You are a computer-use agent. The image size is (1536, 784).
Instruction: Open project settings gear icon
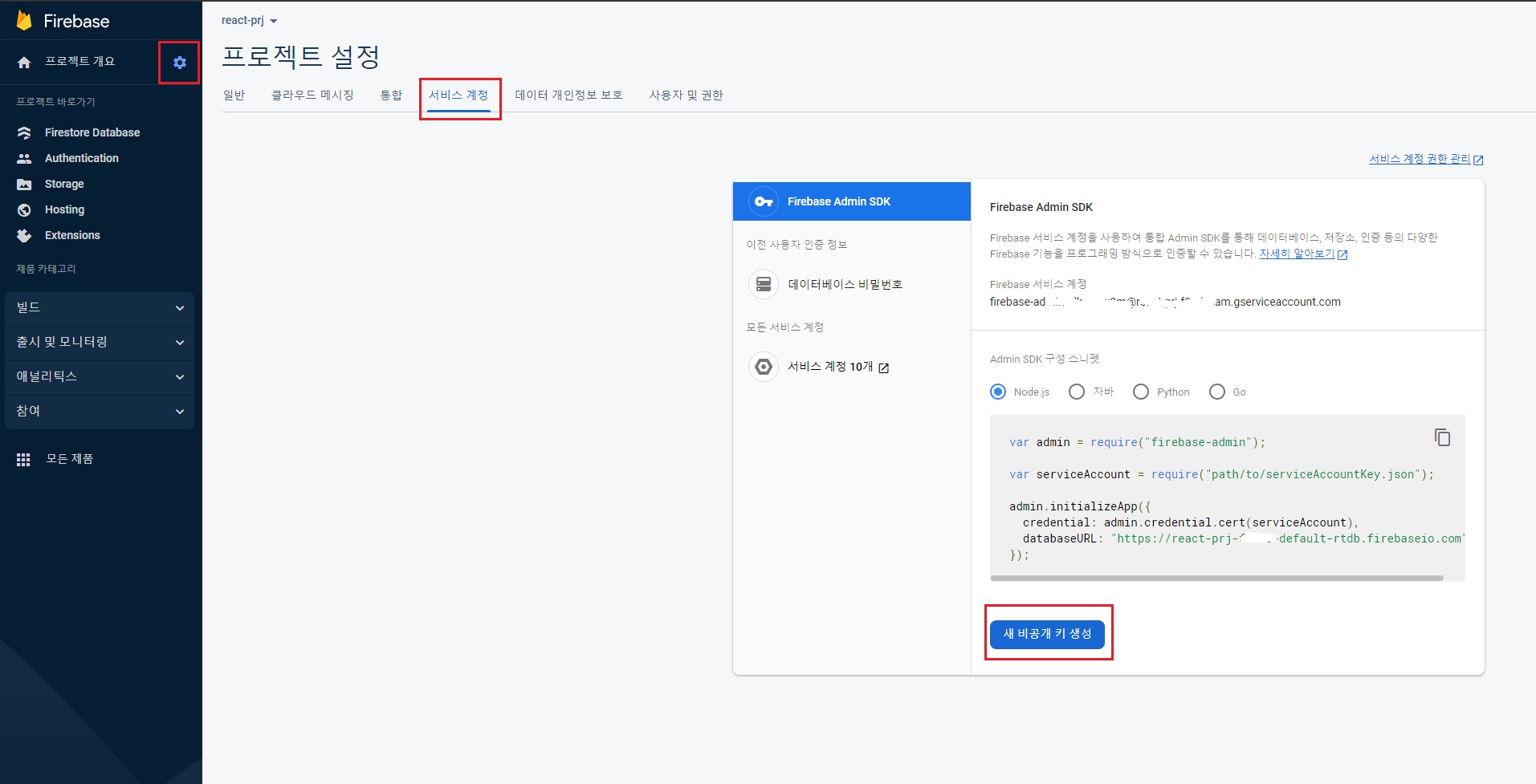click(x=180, y=63)
